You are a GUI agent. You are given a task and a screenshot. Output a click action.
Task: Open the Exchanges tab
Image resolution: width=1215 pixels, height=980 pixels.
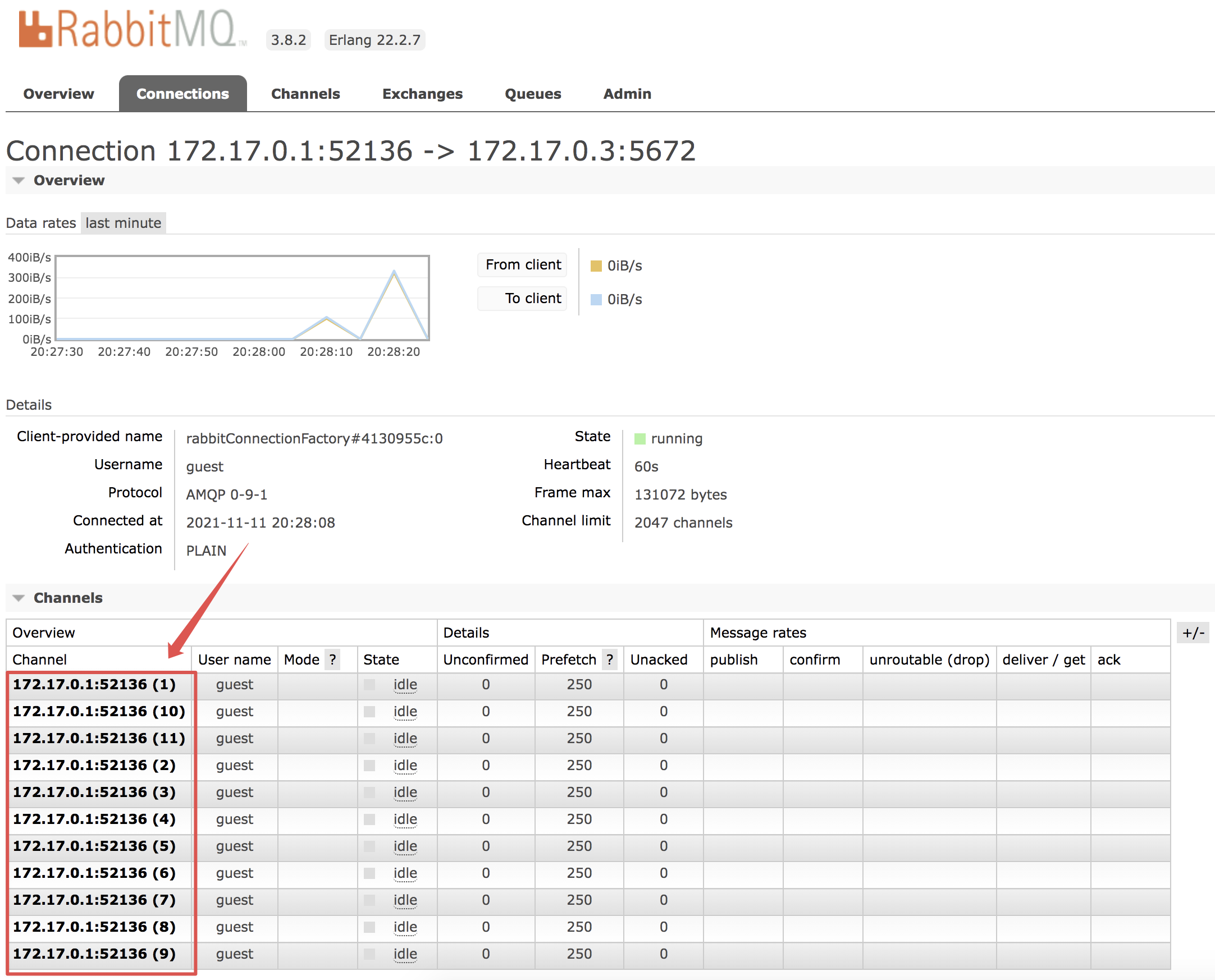click(x=422, y=94)
